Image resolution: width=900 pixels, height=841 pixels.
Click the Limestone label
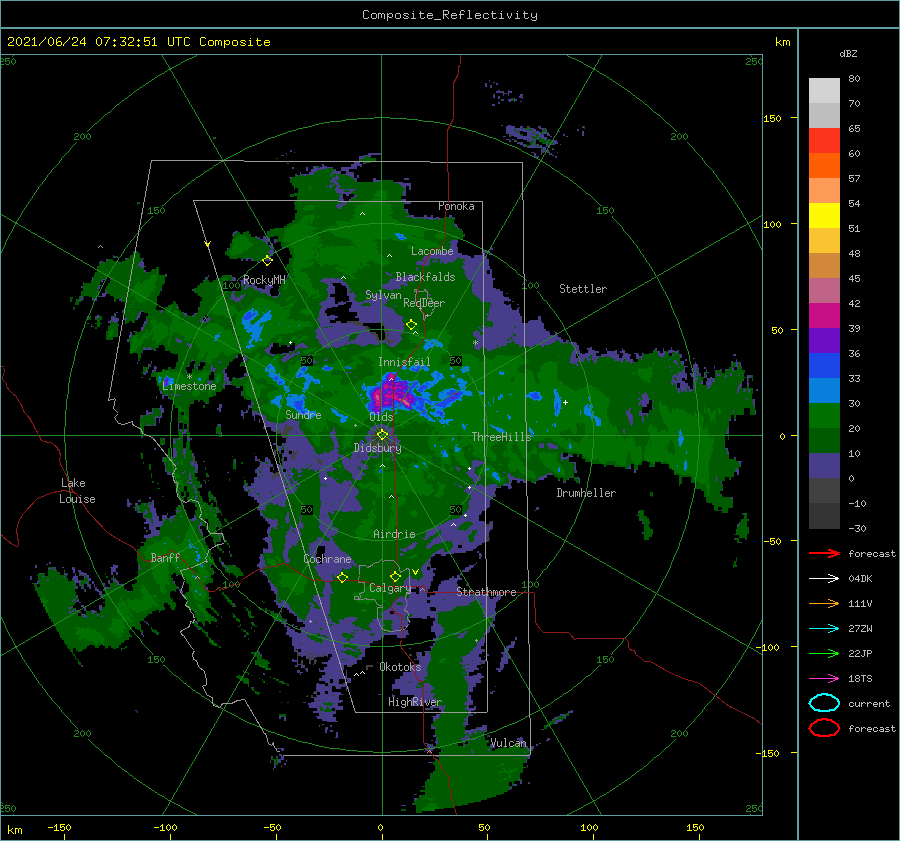click(189, 386)
